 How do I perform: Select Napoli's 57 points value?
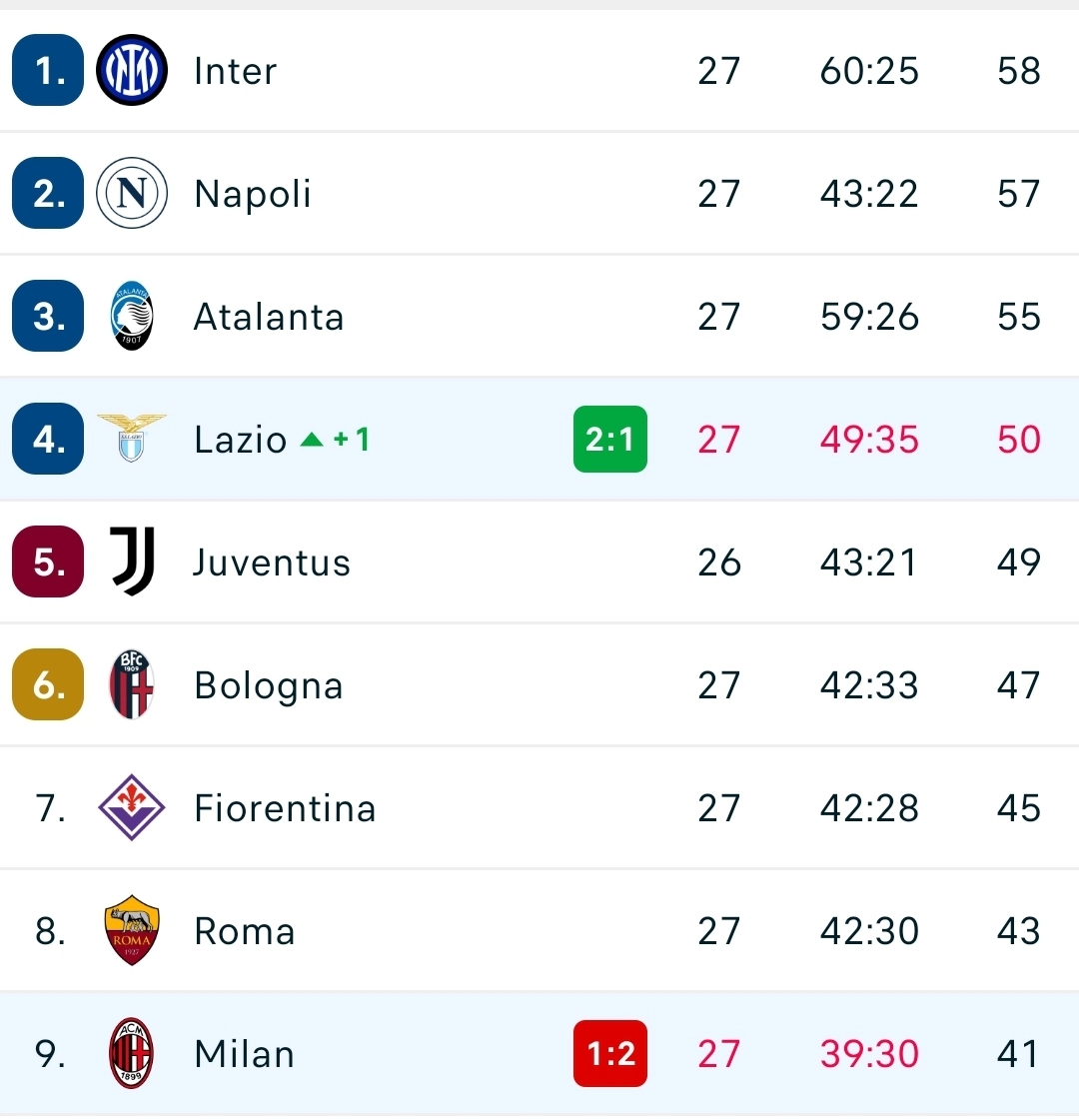pyautogui.click(x=1019, y=194)
